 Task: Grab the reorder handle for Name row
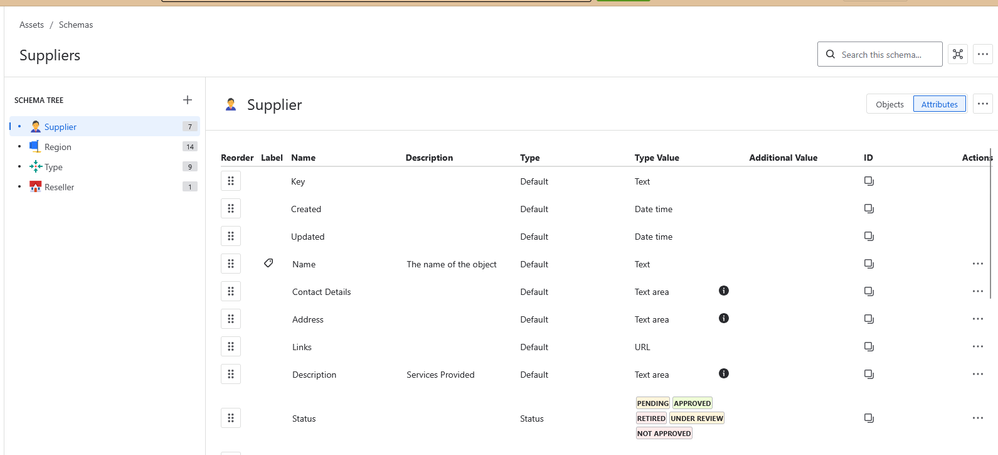click(x=230, y=263)
